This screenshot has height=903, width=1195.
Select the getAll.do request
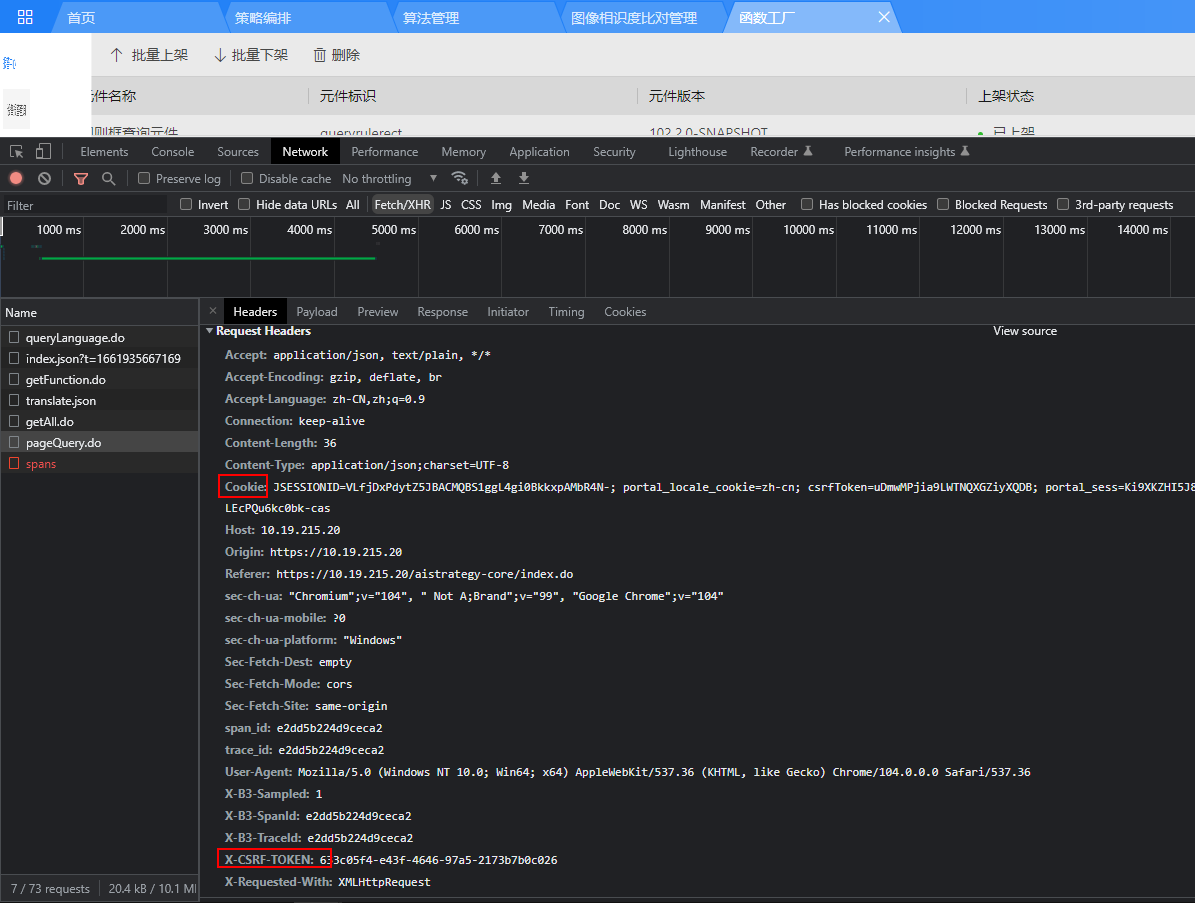(x=99, y=421)
